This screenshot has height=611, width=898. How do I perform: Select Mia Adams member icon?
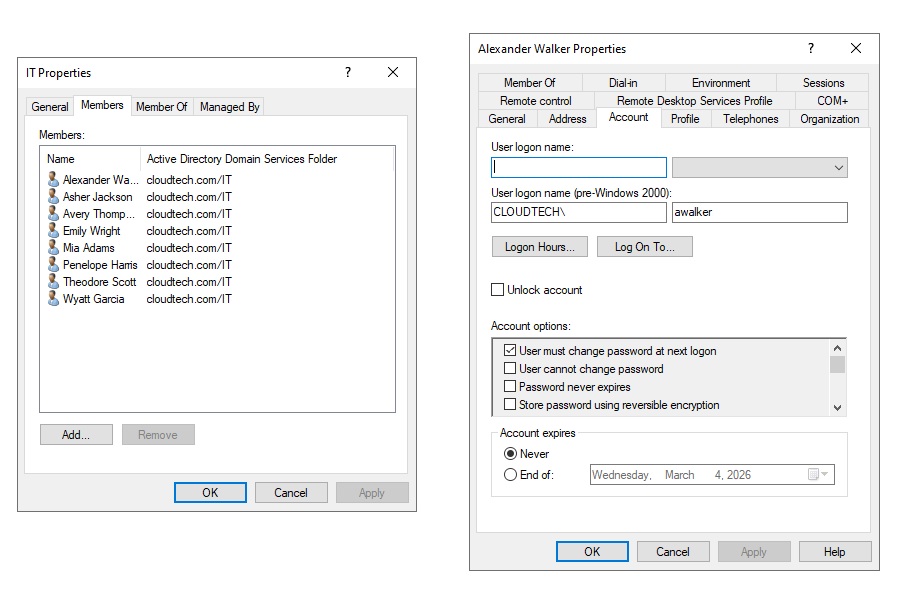click(54, 248)
